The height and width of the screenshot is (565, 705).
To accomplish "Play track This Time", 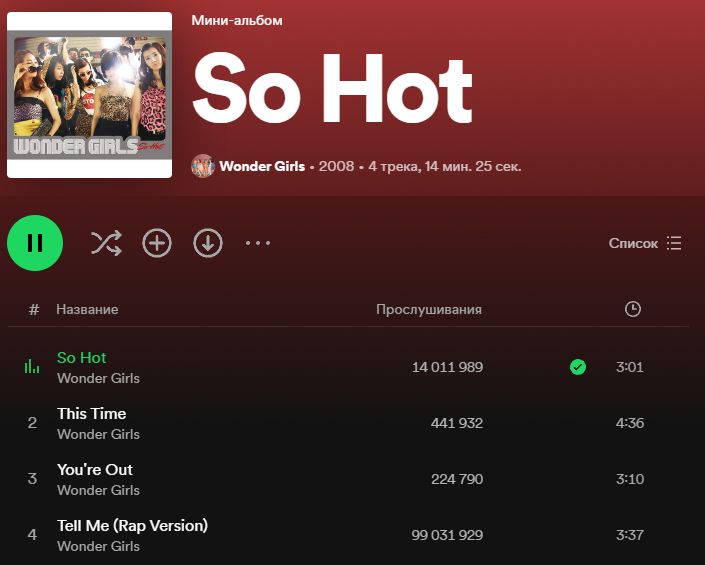I will (91, 414).
